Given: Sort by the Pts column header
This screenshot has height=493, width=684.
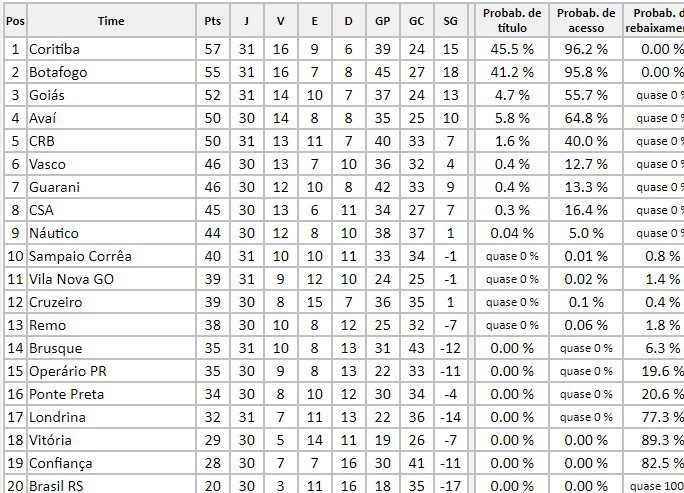Looking at the screenshot, I should tap(212, 21).
